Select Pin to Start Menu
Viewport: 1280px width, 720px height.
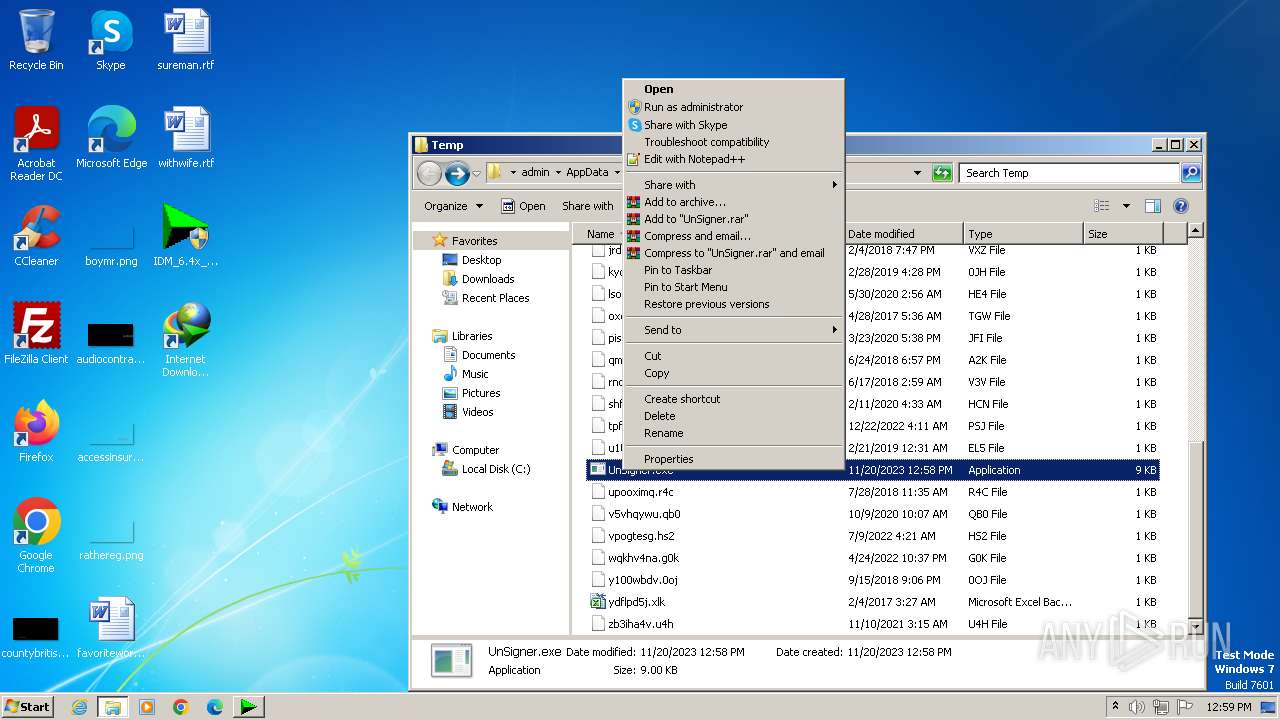coord(733,287)
